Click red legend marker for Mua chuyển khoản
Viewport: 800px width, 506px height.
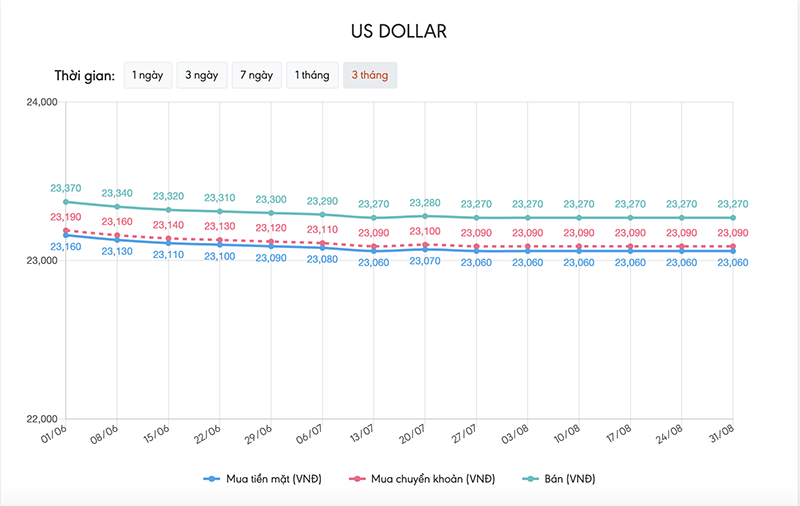(x=357, y=479)
